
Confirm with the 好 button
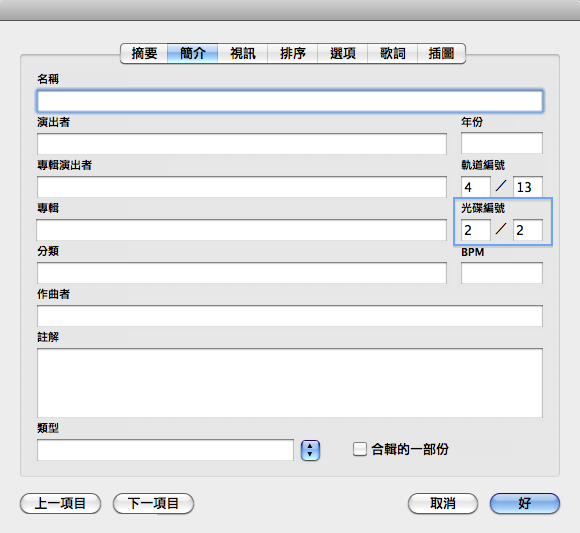click(525, 503)
